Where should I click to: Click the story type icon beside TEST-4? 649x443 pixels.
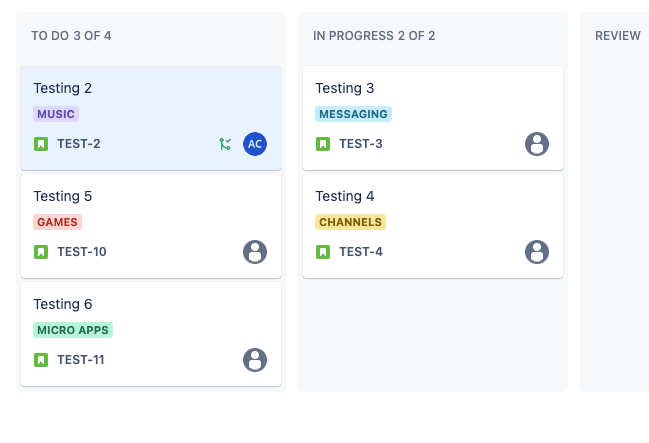pos(323,252)
